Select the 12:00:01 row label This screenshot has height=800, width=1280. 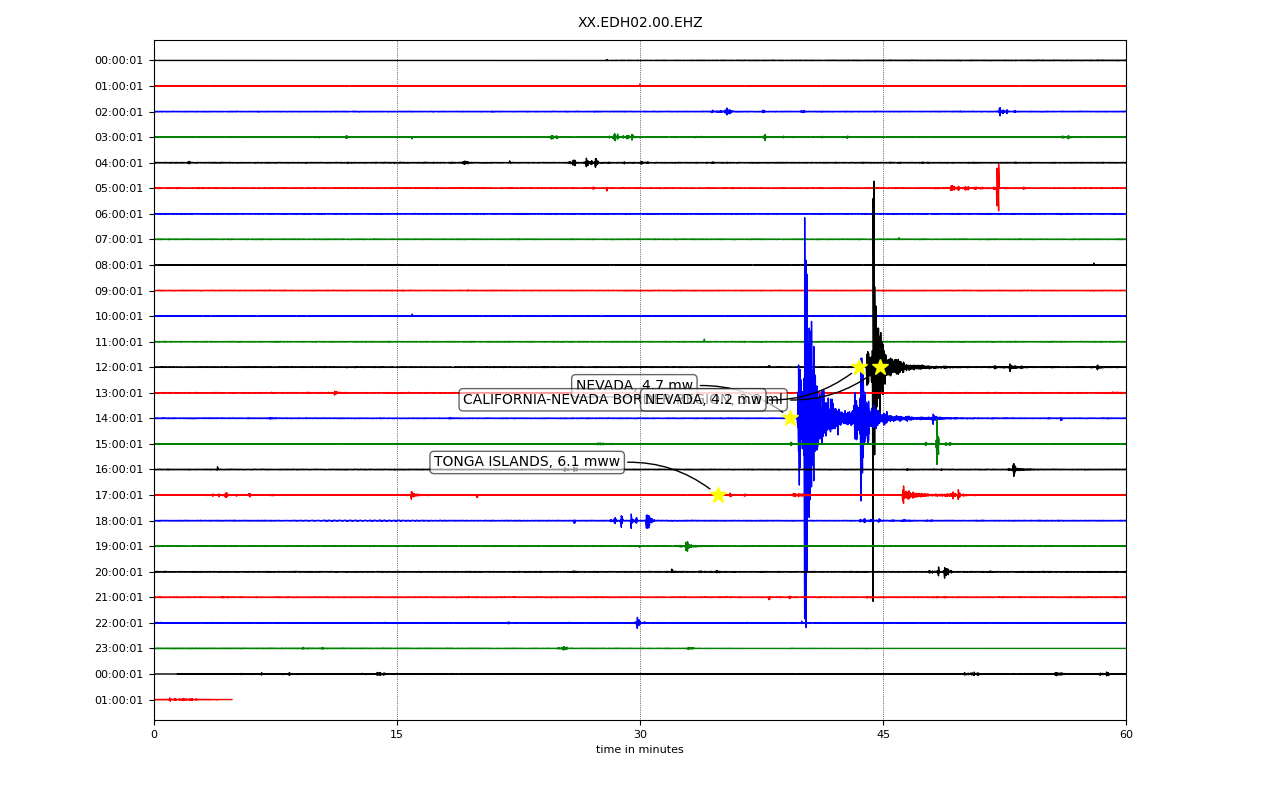coord(119,367)
